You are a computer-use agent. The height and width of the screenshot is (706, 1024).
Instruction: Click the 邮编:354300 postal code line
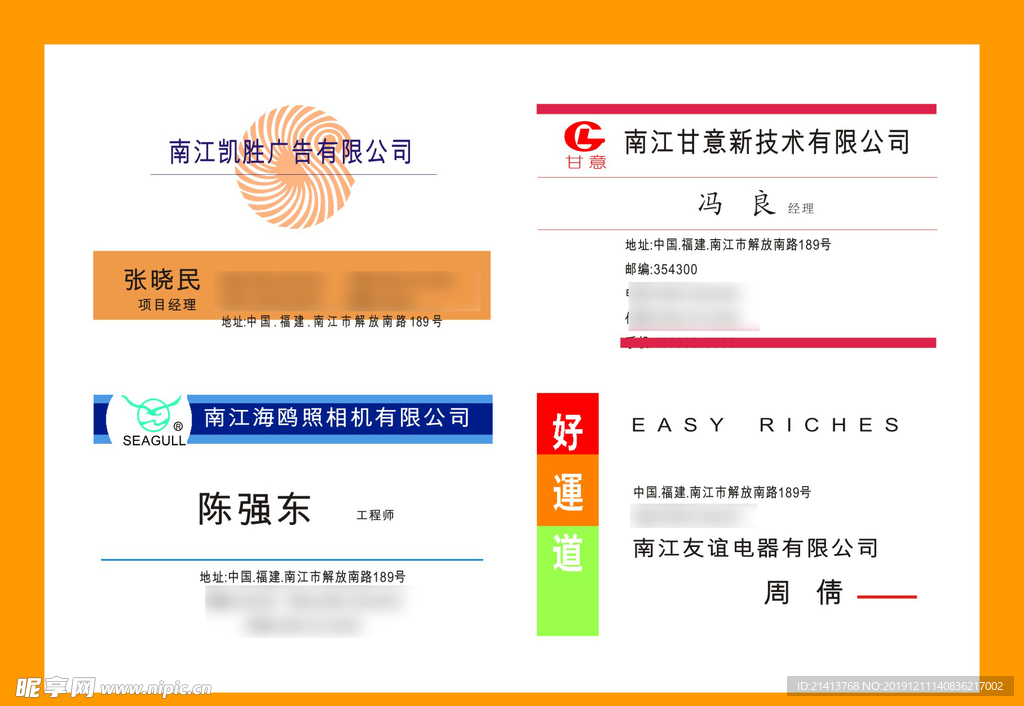click(661, 269)
